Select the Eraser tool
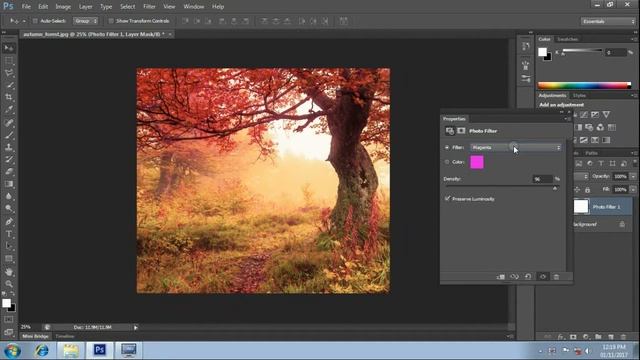Image resolution: width=640 pixels, height=360 pixels. [9, 172]
